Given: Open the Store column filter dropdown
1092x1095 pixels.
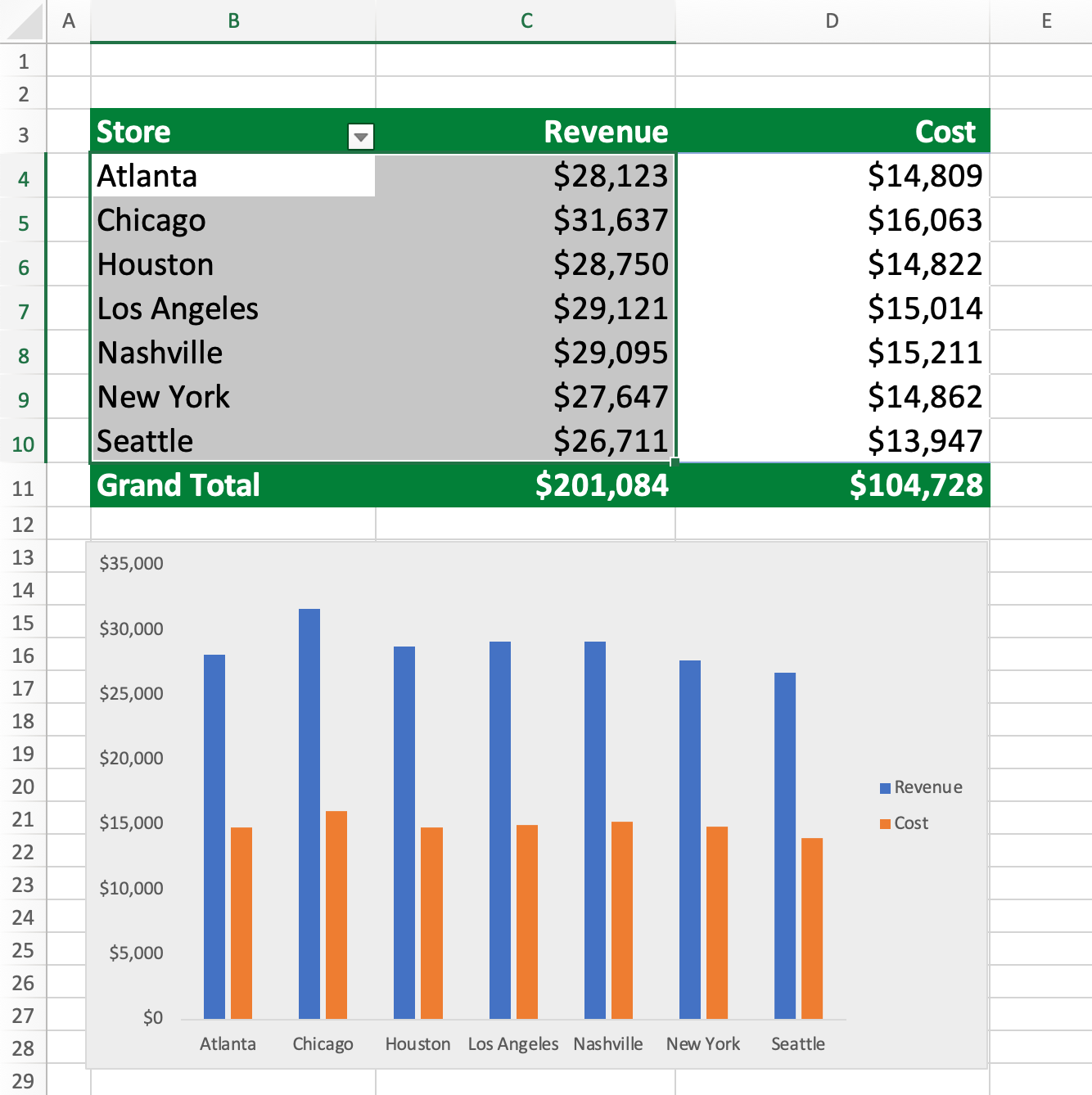Looking at the screenshot, I should click(x=360, y=137).
